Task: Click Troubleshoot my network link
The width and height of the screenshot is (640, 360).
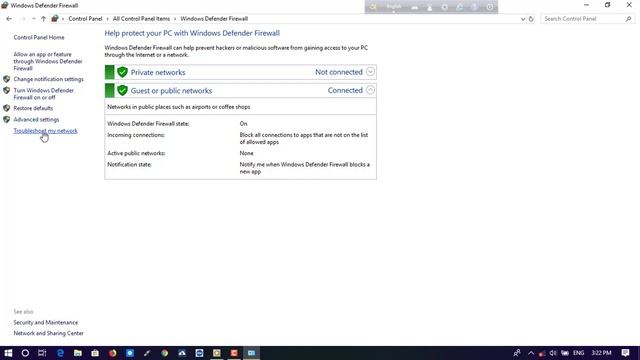Action: pos(46,131)
